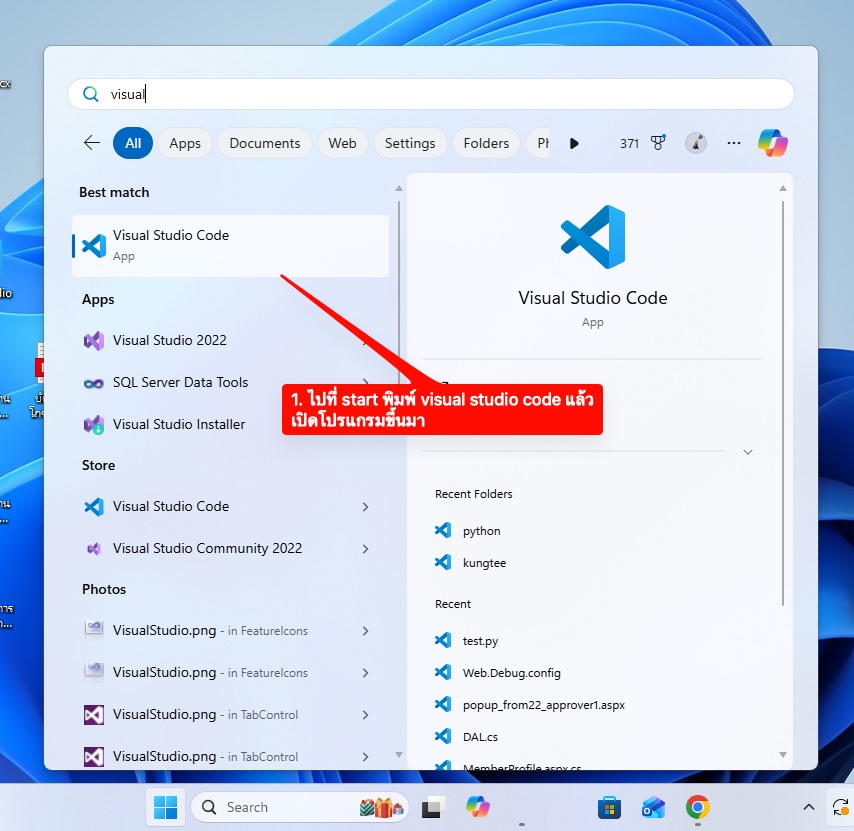Open the recent folder kungtee
This screenshot has width=854, height=831.
[x=484, y=563]
